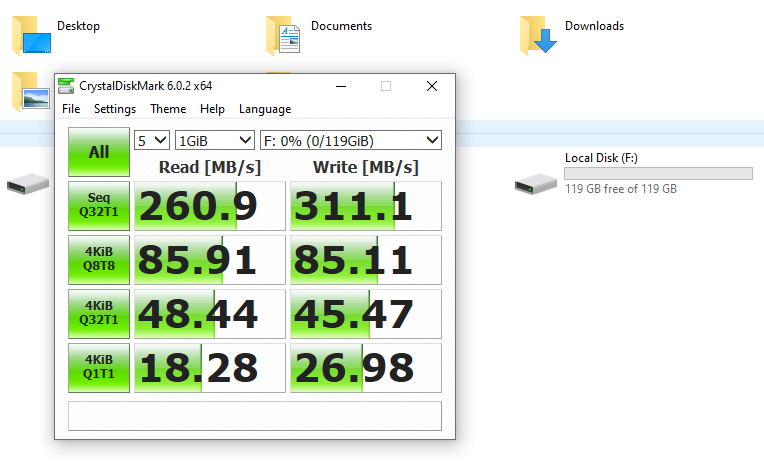764x472 pixels.
Task: Open the Documents folder icon
Action: tap(283, 36)
